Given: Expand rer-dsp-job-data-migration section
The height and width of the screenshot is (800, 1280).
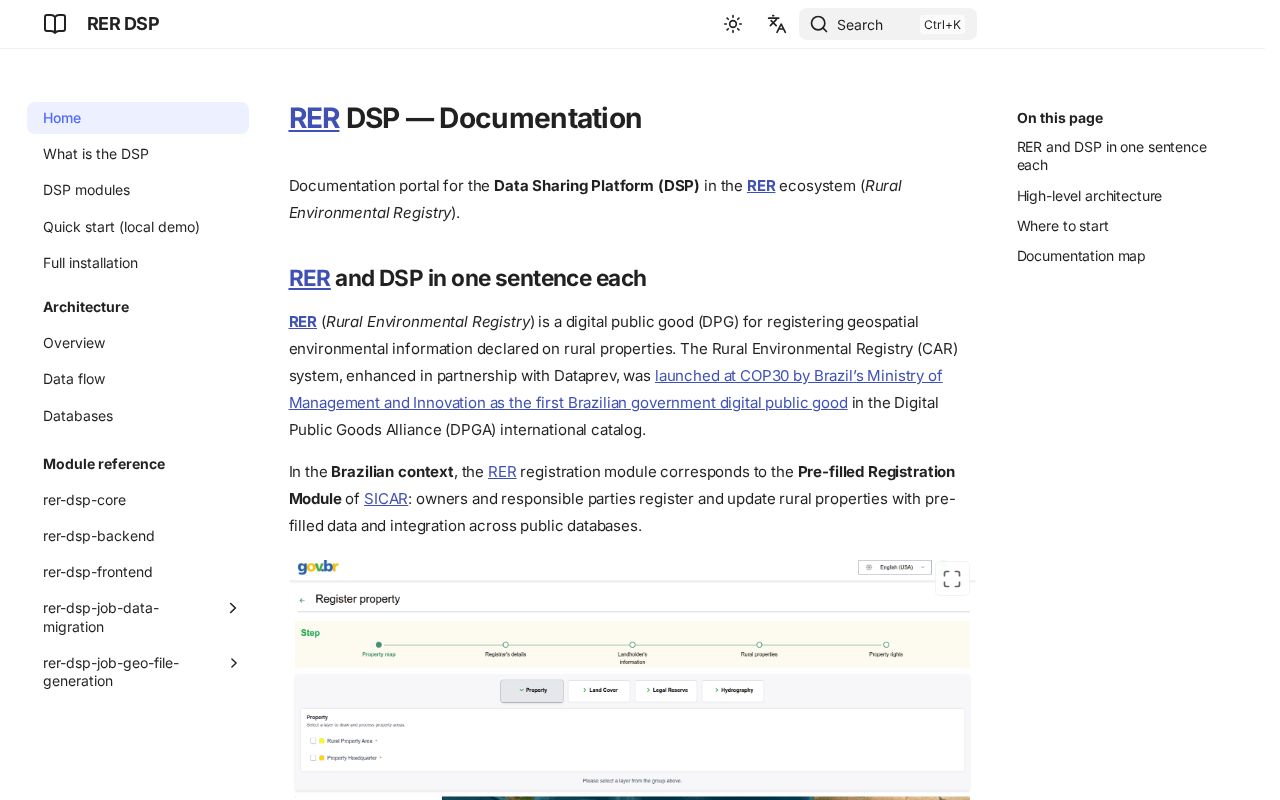Looking at the screenshot, I should pos(233,608).
